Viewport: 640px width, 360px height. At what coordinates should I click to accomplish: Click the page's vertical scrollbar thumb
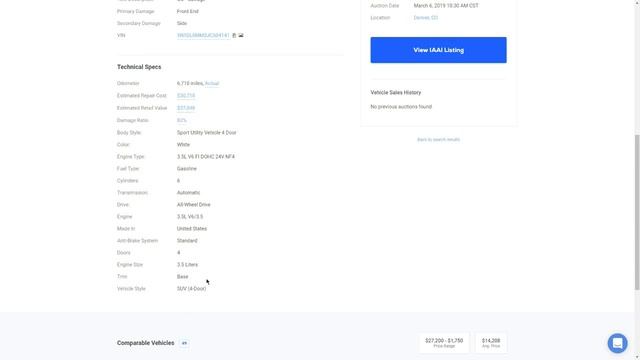(x=637, y=212)
